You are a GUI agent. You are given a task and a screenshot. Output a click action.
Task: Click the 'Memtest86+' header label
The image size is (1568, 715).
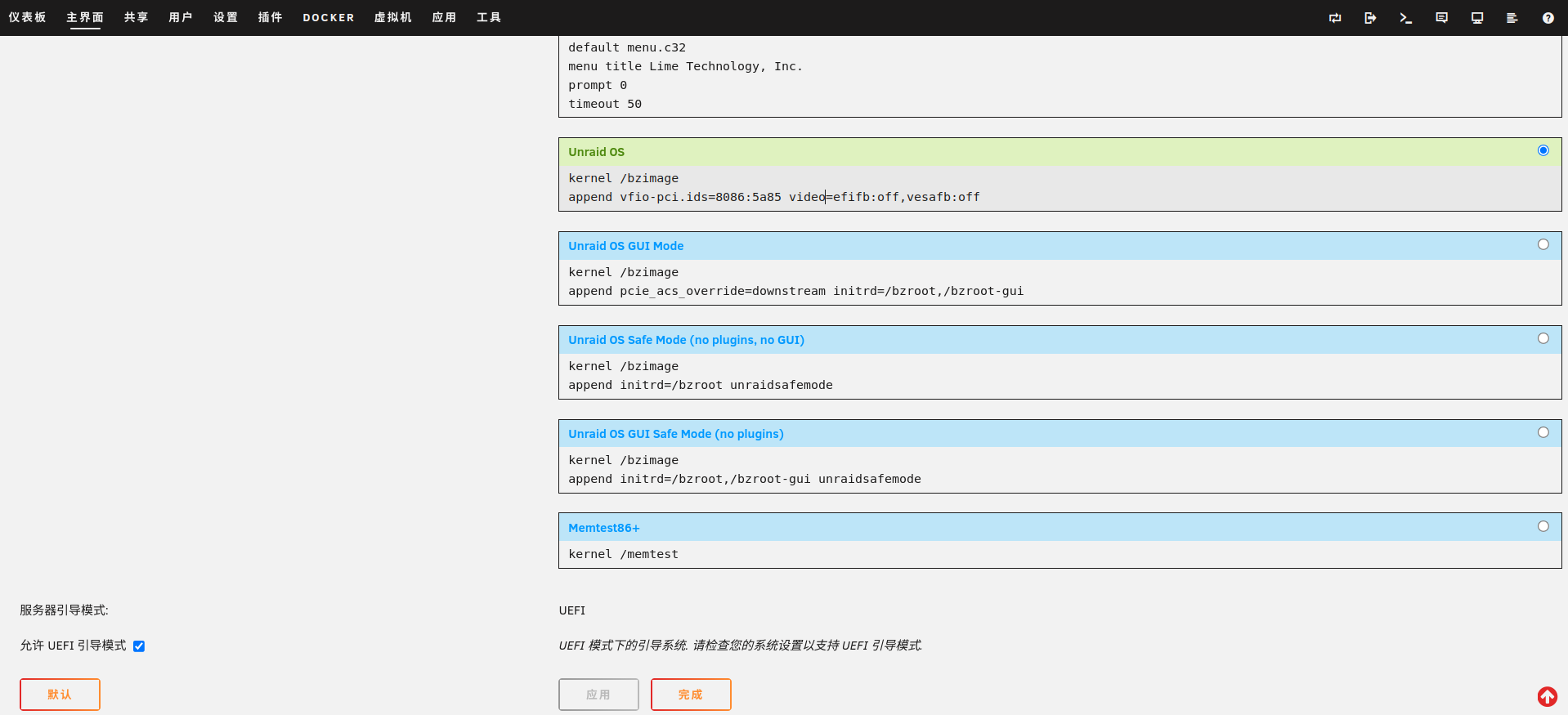603,528
